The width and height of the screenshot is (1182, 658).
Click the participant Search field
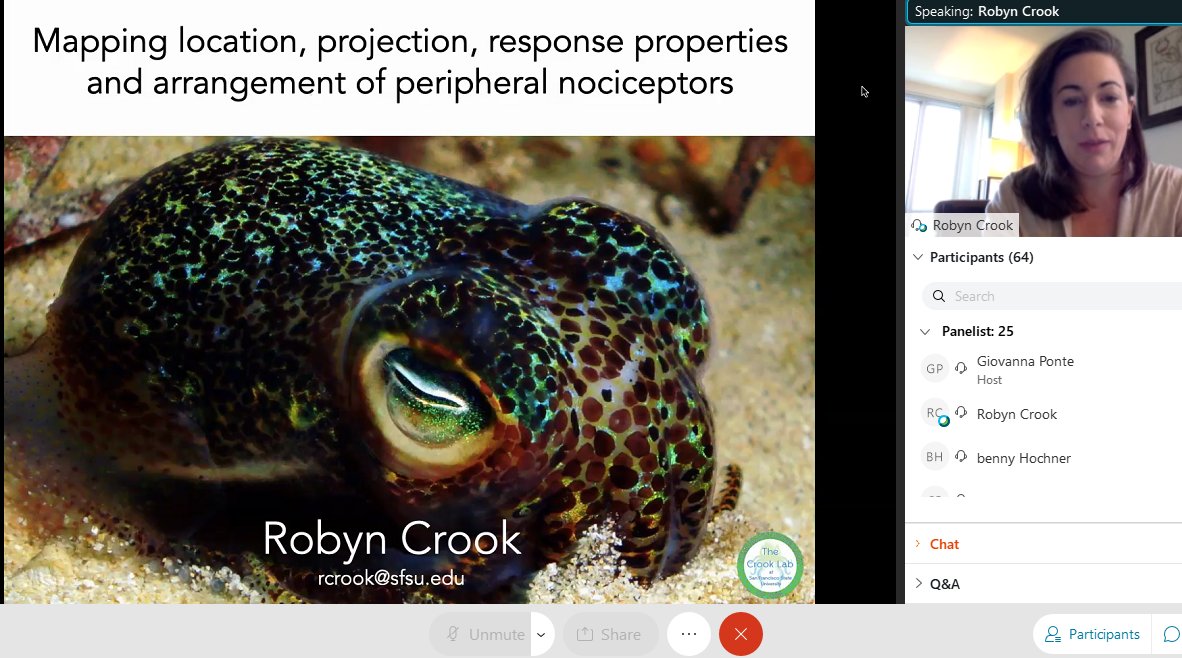coord(1052,296)
